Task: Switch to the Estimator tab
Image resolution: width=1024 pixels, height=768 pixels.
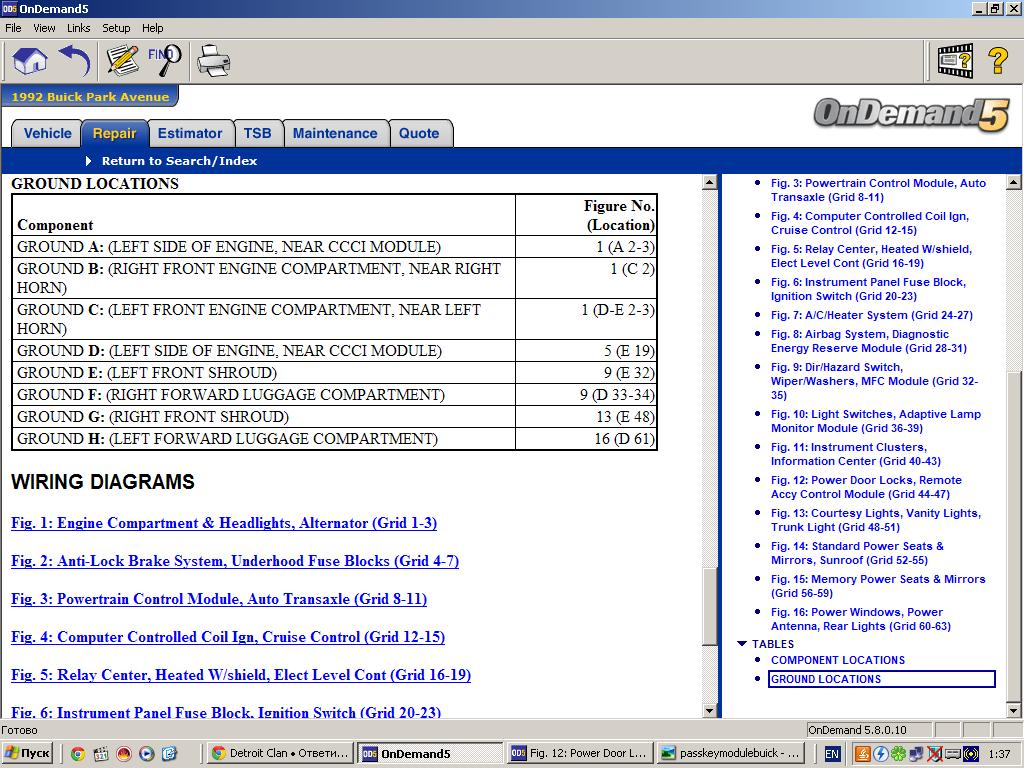Action: click(190, 133)
